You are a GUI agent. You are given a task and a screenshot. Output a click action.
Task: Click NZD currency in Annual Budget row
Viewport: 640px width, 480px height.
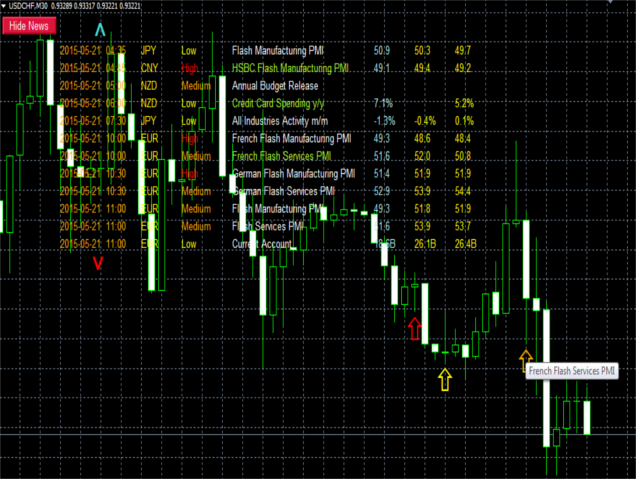(x=149, y=86)
